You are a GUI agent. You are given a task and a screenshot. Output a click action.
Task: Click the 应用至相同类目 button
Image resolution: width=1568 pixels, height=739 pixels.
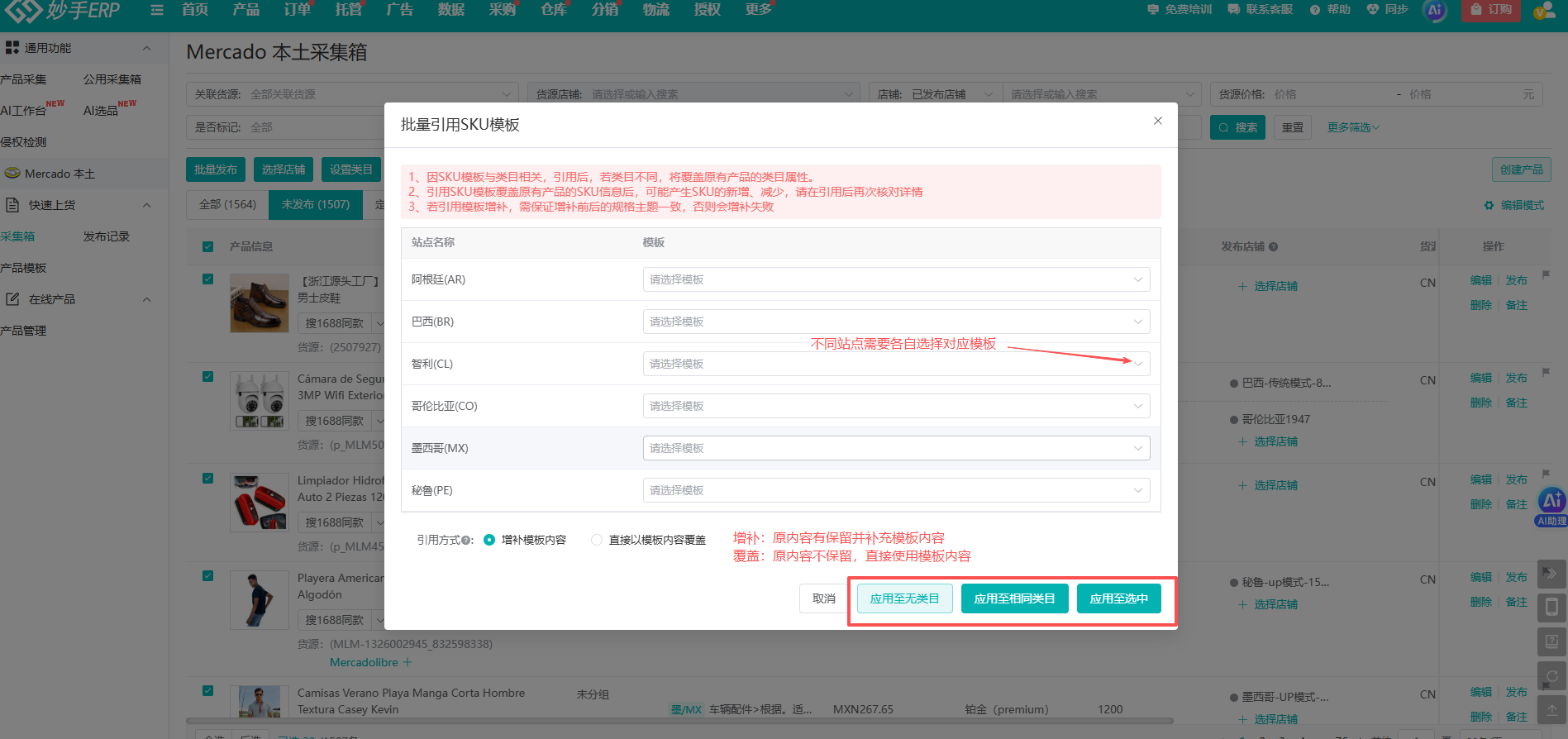(x=1014, y=598)
